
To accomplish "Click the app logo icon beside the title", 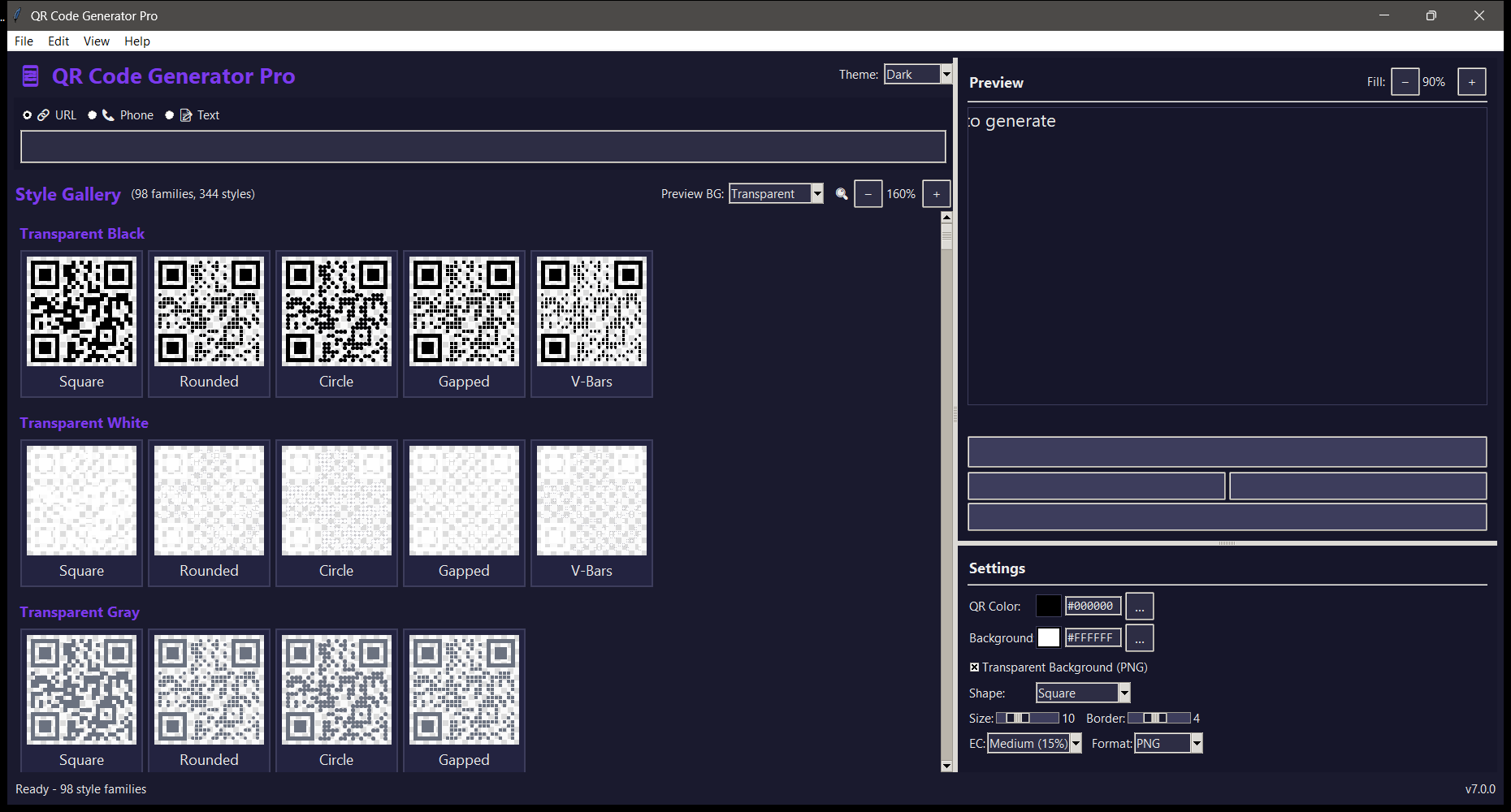I will pos(30,76).
